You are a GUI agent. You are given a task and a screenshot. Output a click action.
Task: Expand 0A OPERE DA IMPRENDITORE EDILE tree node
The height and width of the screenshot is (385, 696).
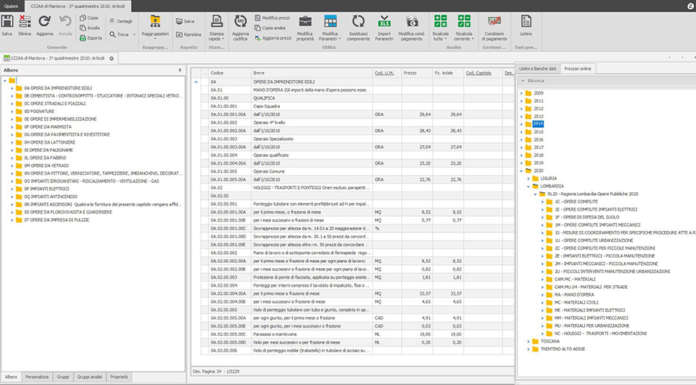tap(12, 88)
